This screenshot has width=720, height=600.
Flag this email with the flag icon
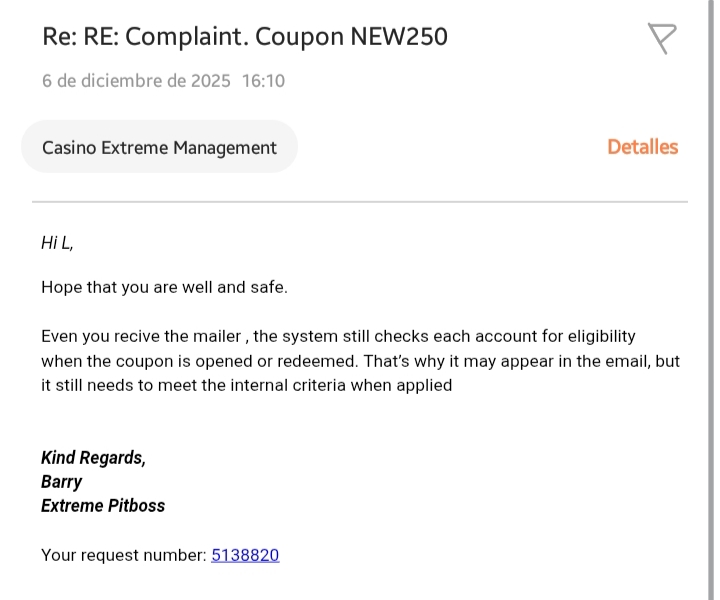coord(662,38)
